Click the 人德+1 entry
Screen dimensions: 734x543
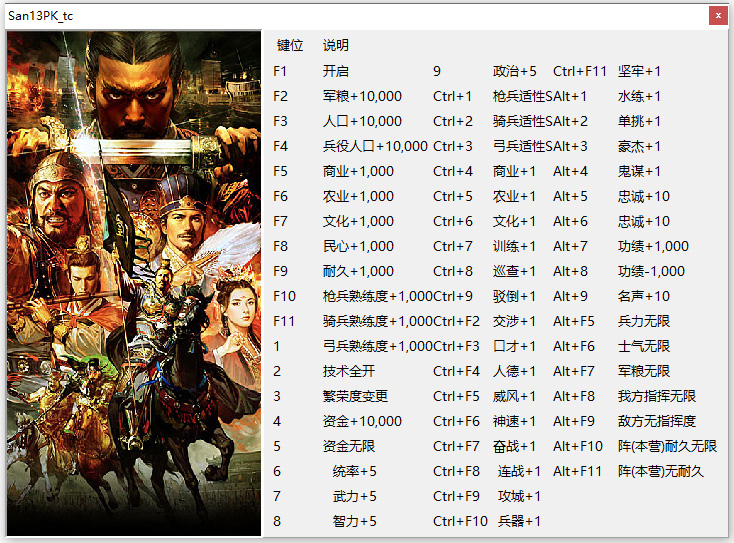[514, 372]
